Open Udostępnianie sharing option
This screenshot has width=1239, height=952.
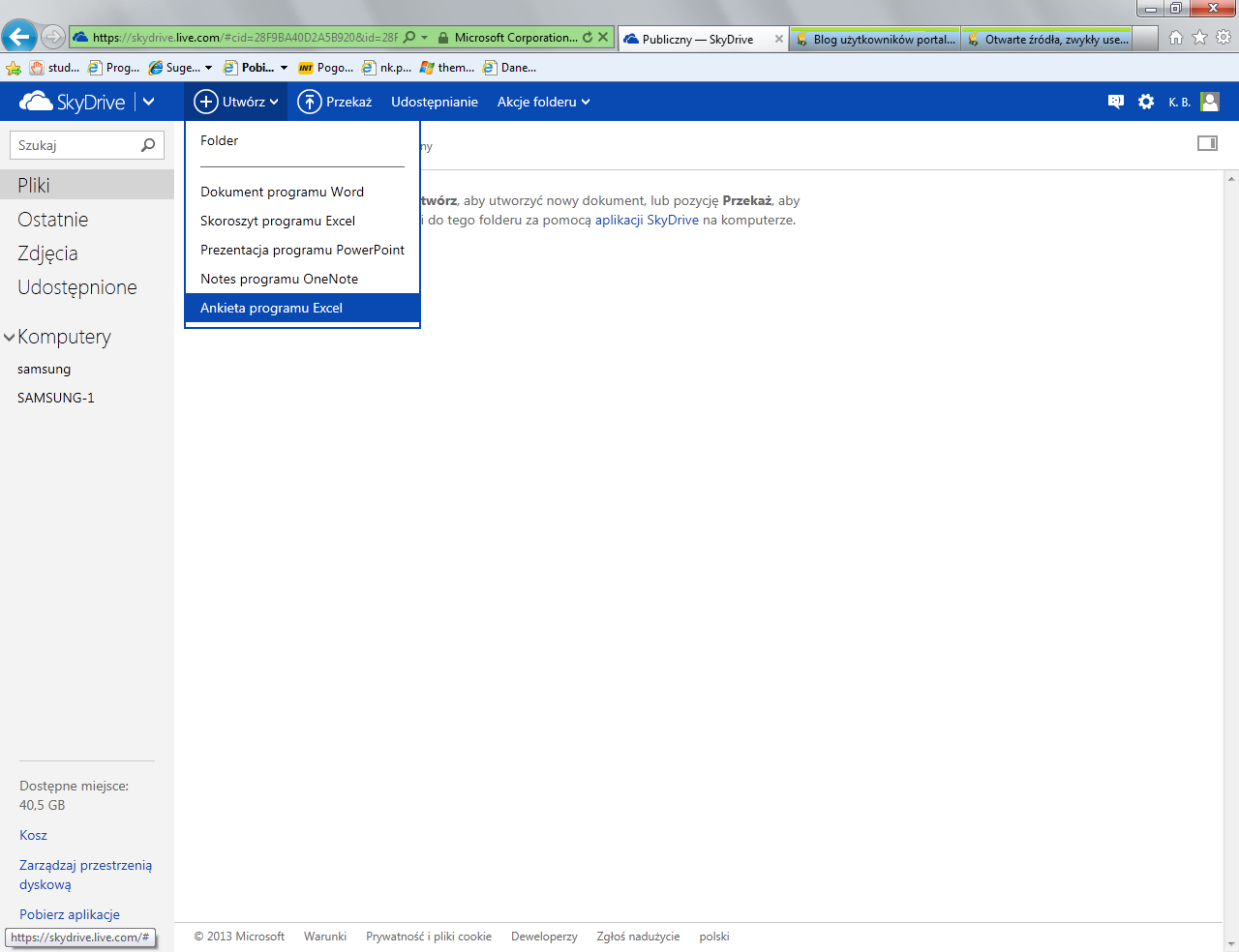(x=435, y=102)
